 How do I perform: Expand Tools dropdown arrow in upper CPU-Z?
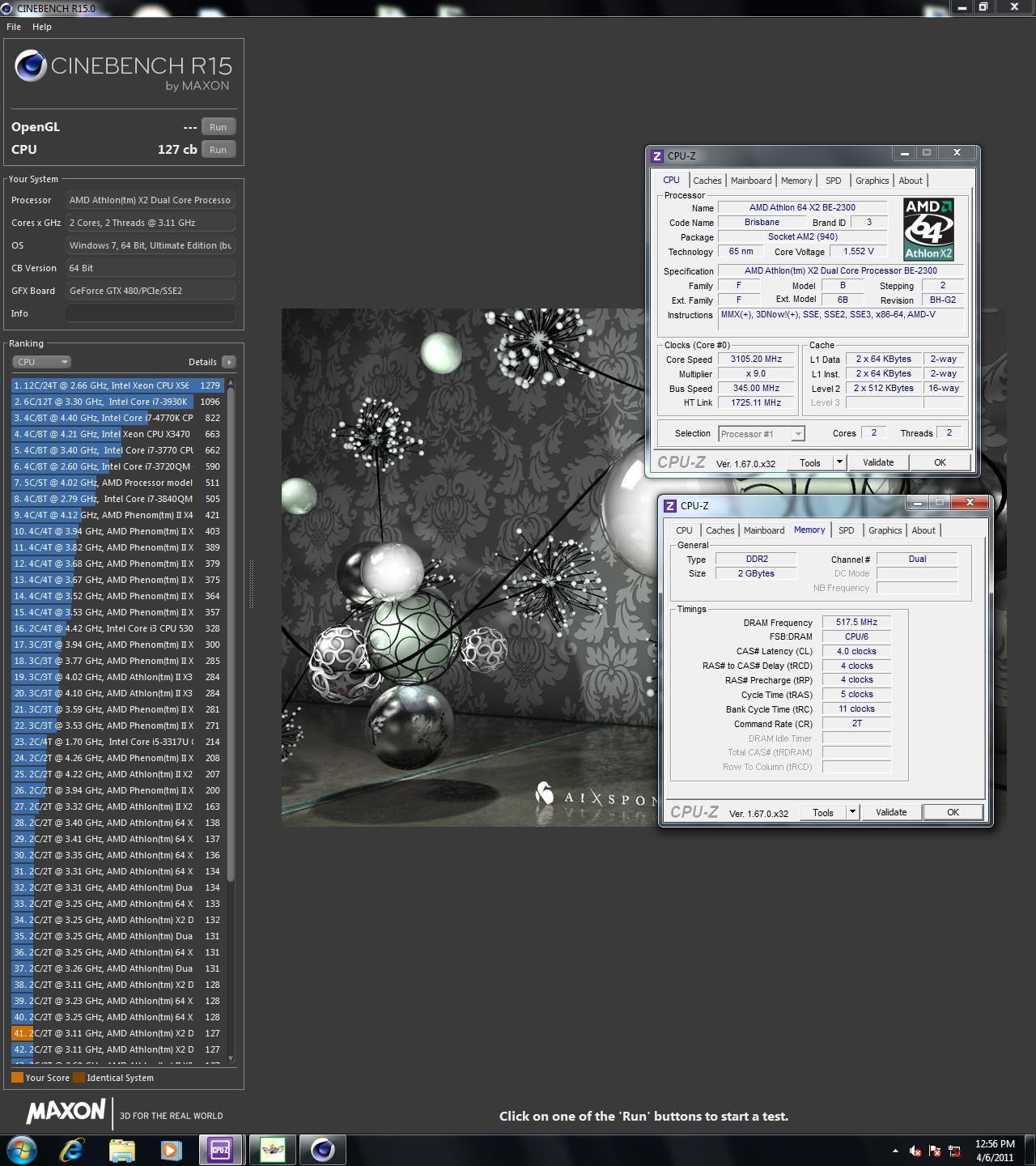coord(839,463)
